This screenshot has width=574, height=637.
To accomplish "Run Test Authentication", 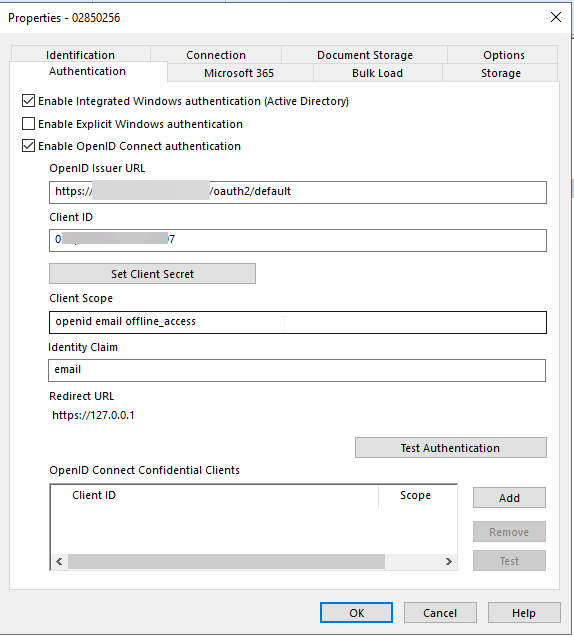I will click(451, 448).
